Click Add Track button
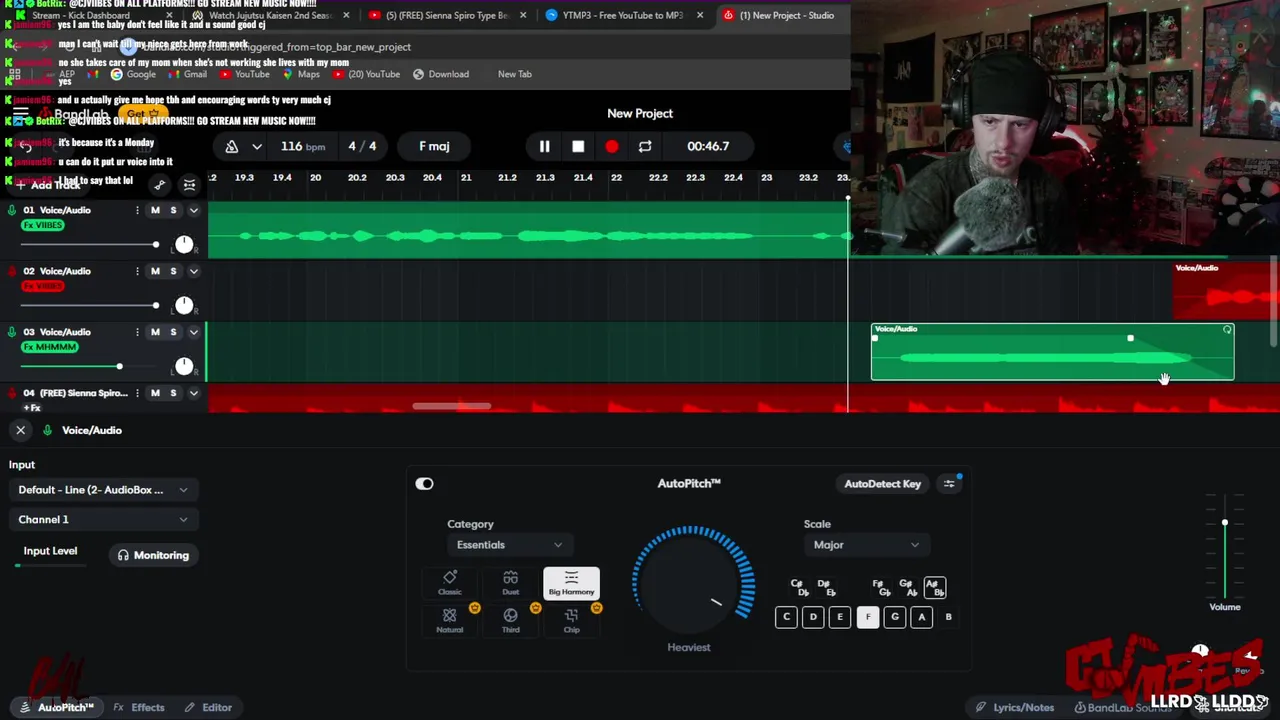The image size is (1280, 720). coord(48,185)
